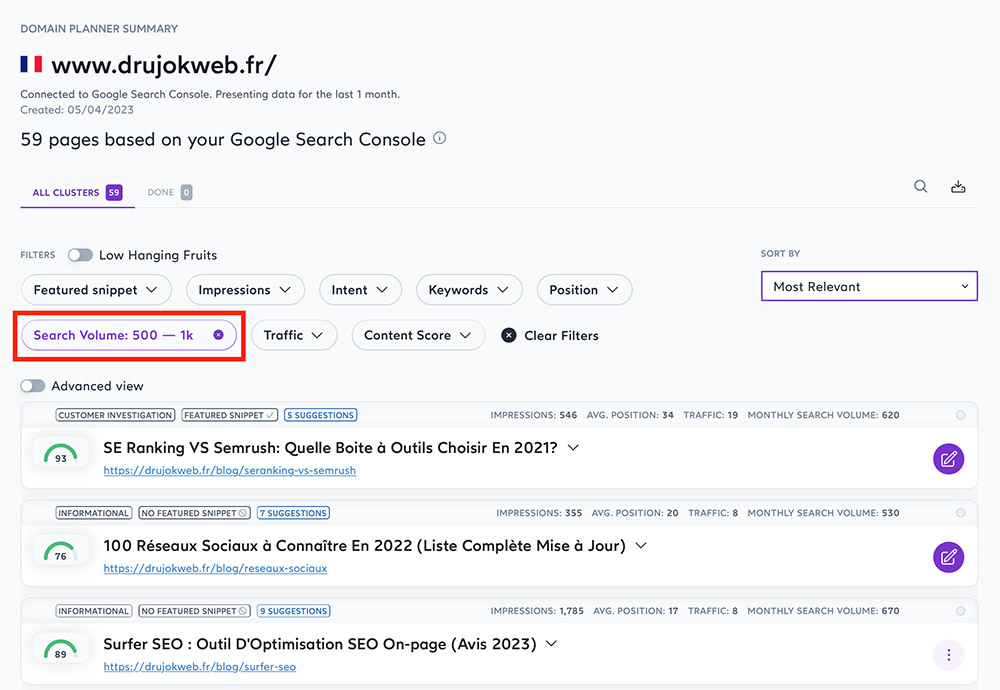
Task: Click the content score 76 gauge
Action: point(61,551)
